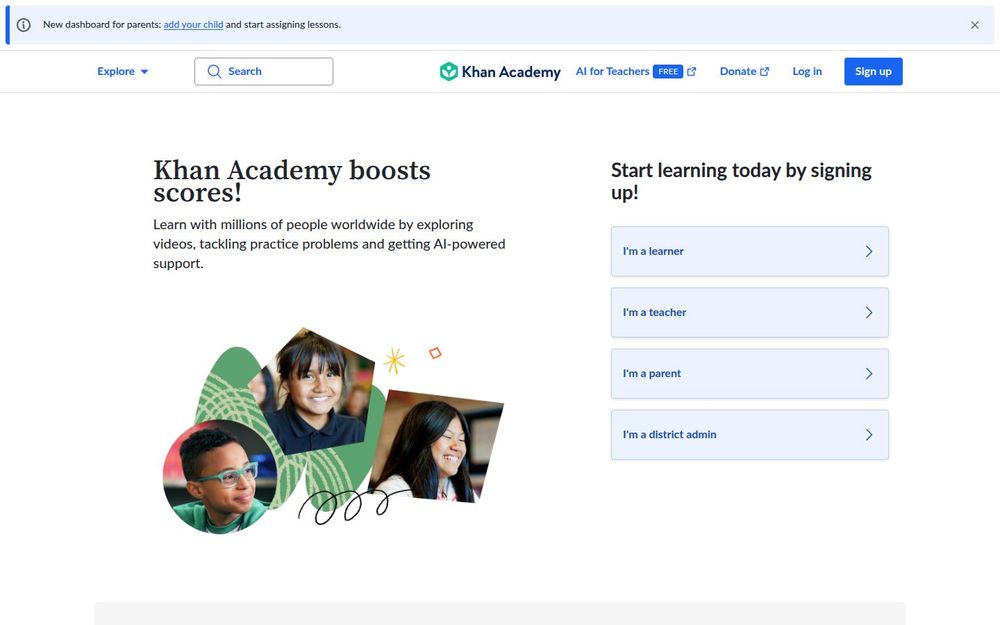The image size is (1000, 625).
Task: Choose the 'I'm a district admin' option
Action: coord(749,434)
